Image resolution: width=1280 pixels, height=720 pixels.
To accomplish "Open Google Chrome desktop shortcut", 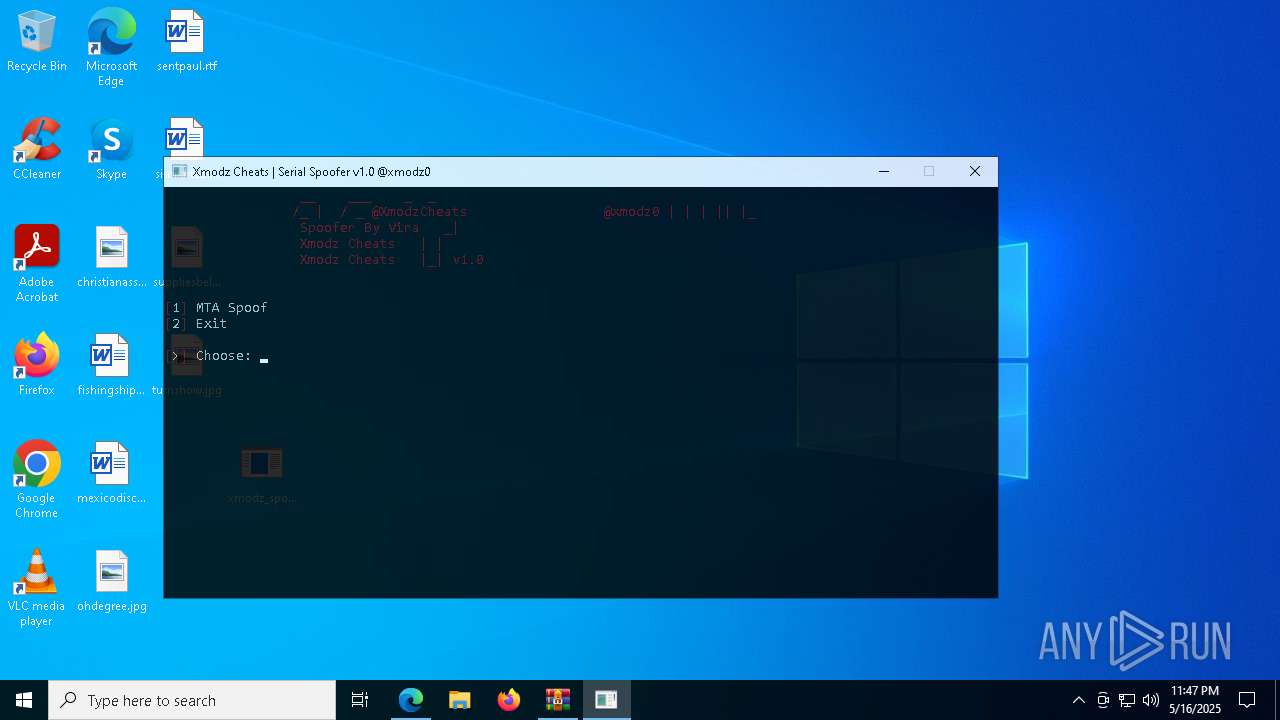I will click(37, 480).
